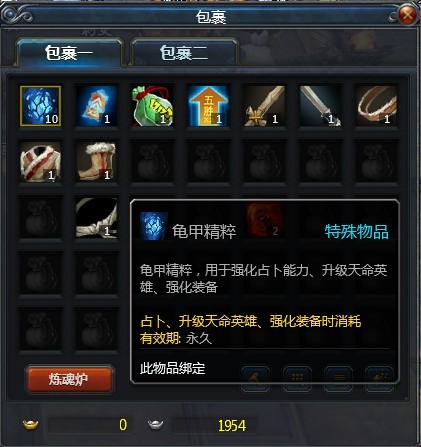
Task: Switch to the 包裹二 tab
Action: tap(184, 53)
